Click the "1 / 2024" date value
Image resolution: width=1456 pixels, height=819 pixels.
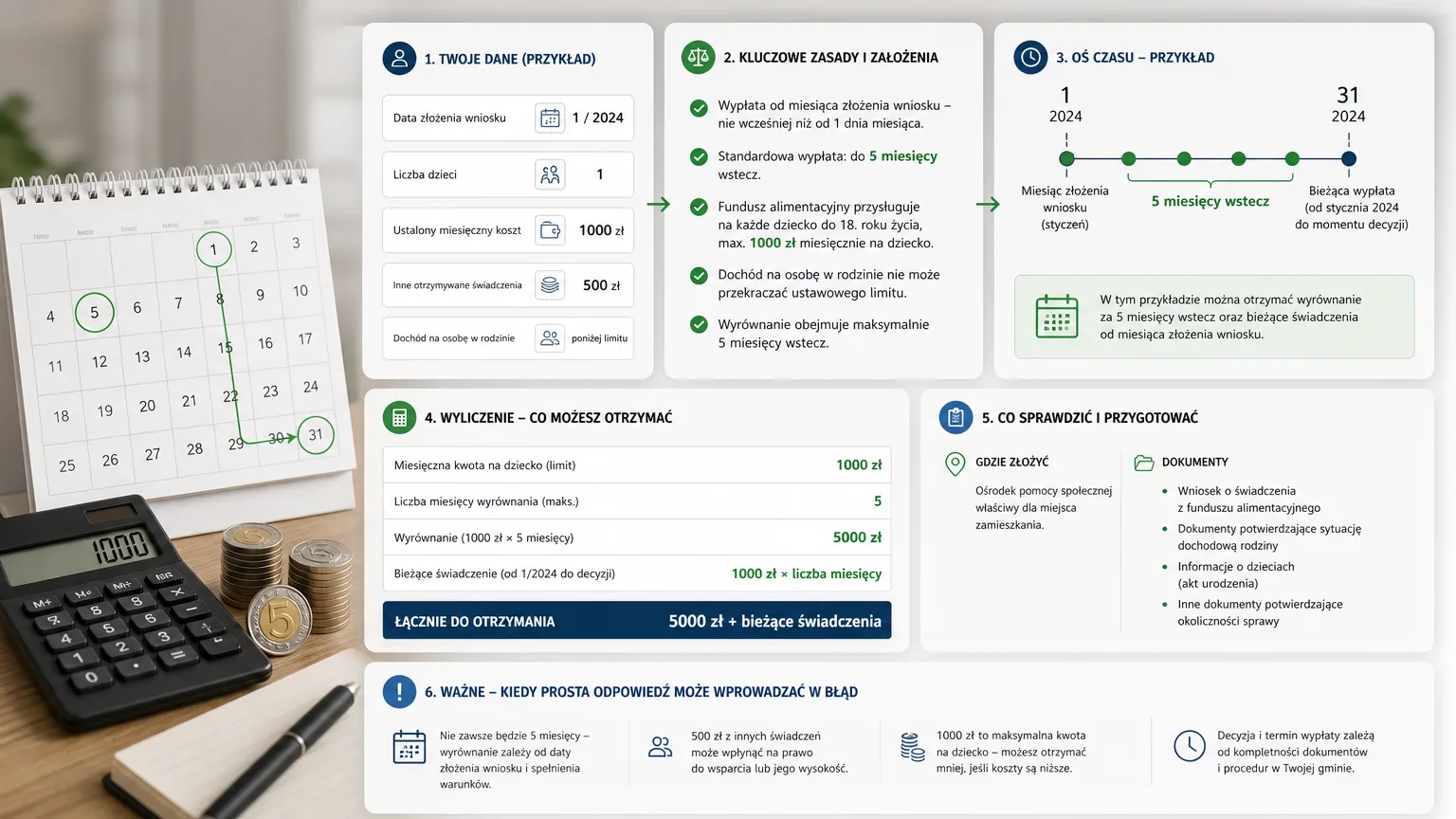[598, 118]
